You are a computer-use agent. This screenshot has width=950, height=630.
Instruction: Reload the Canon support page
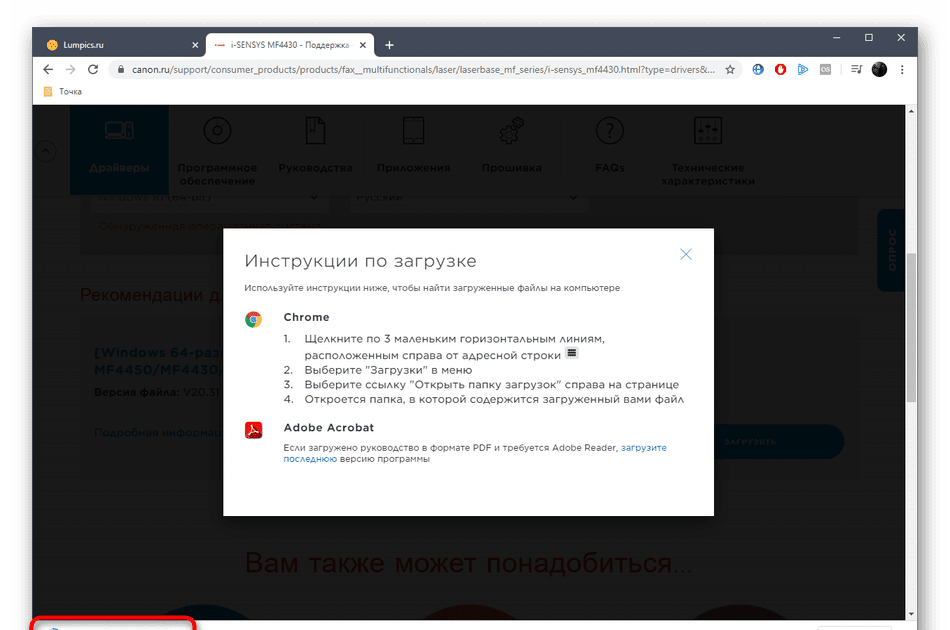tap(93, 70)
